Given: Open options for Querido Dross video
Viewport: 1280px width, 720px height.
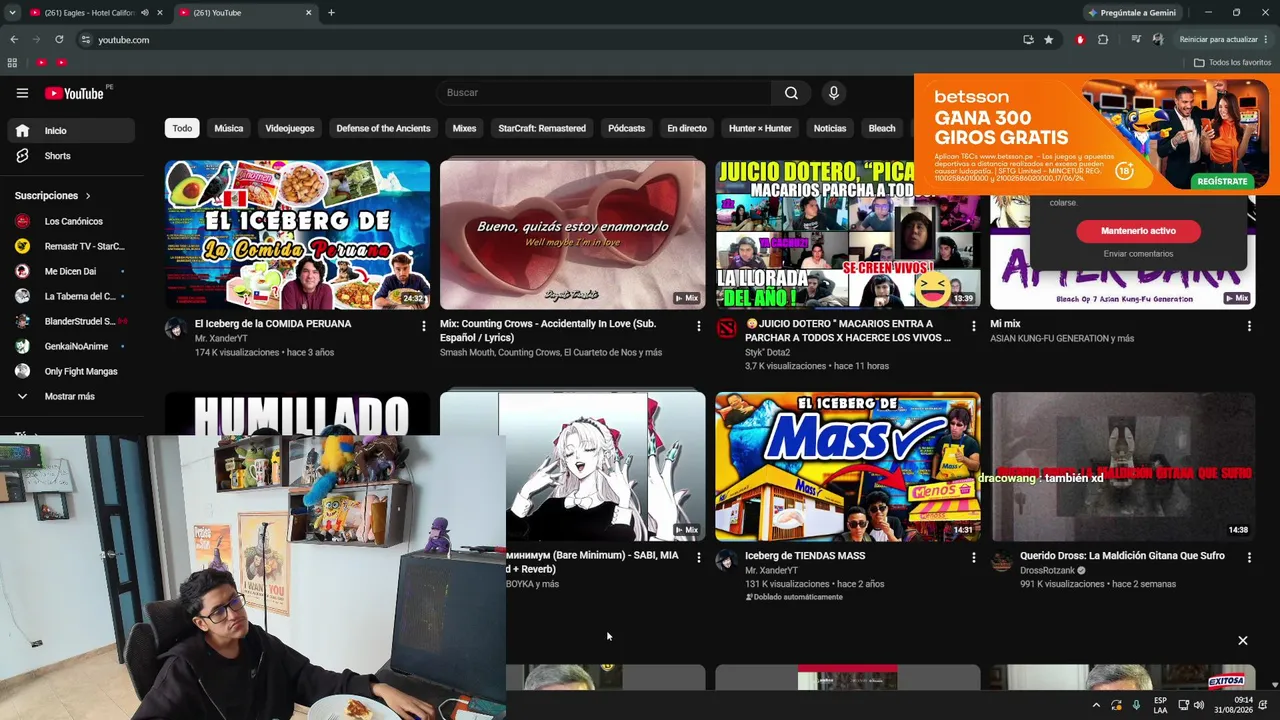Looking at the screenshot, I should [1248, 558].
